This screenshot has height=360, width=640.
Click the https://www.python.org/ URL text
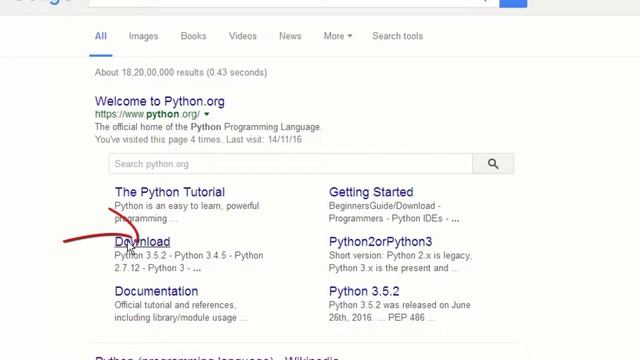(147, 114)
